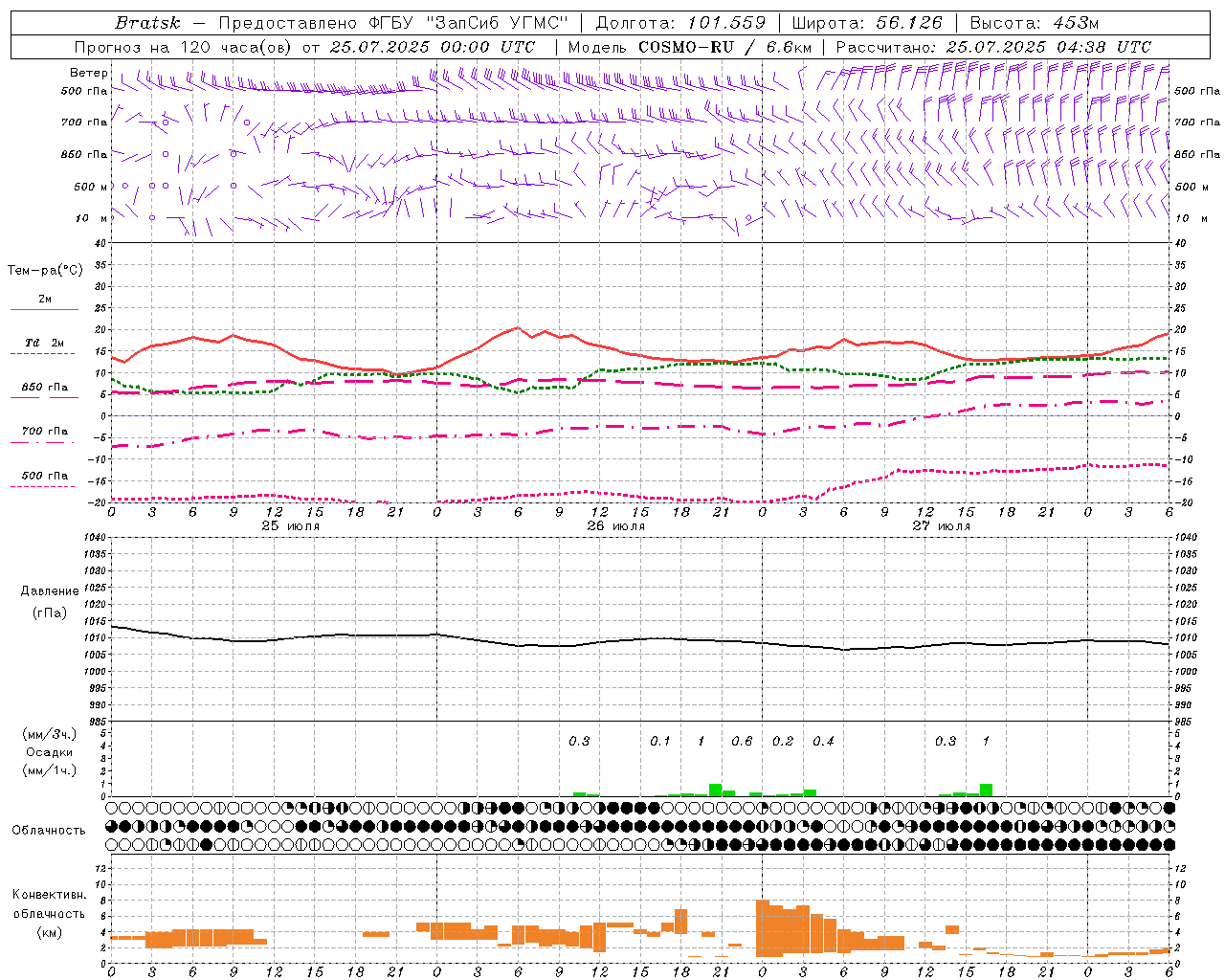Click the Рассчитано: 25.07.2025 04:38 UTC timestamp
The height and width of the screenshot is (980, 1225).
click(993, 47)
